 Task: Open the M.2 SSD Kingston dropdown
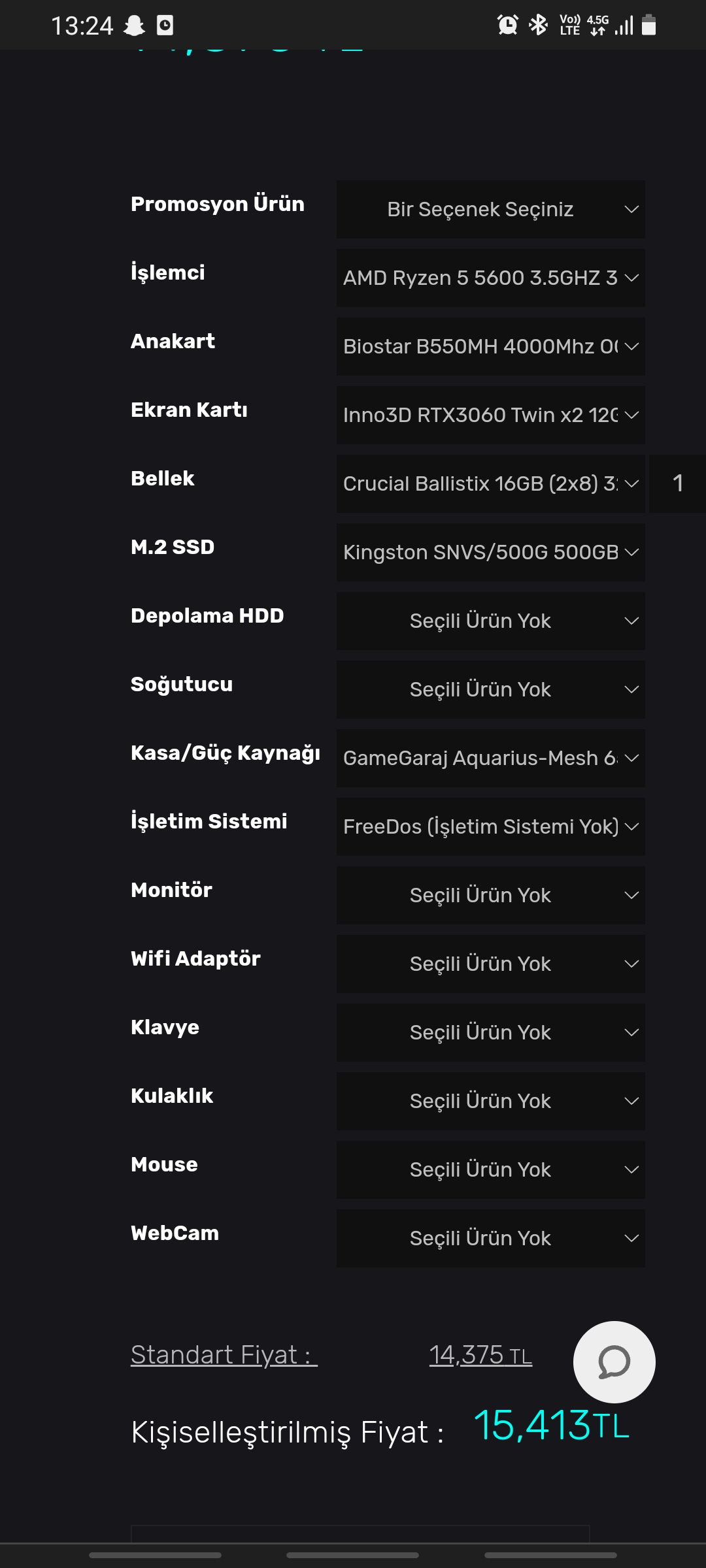[490, 552]
